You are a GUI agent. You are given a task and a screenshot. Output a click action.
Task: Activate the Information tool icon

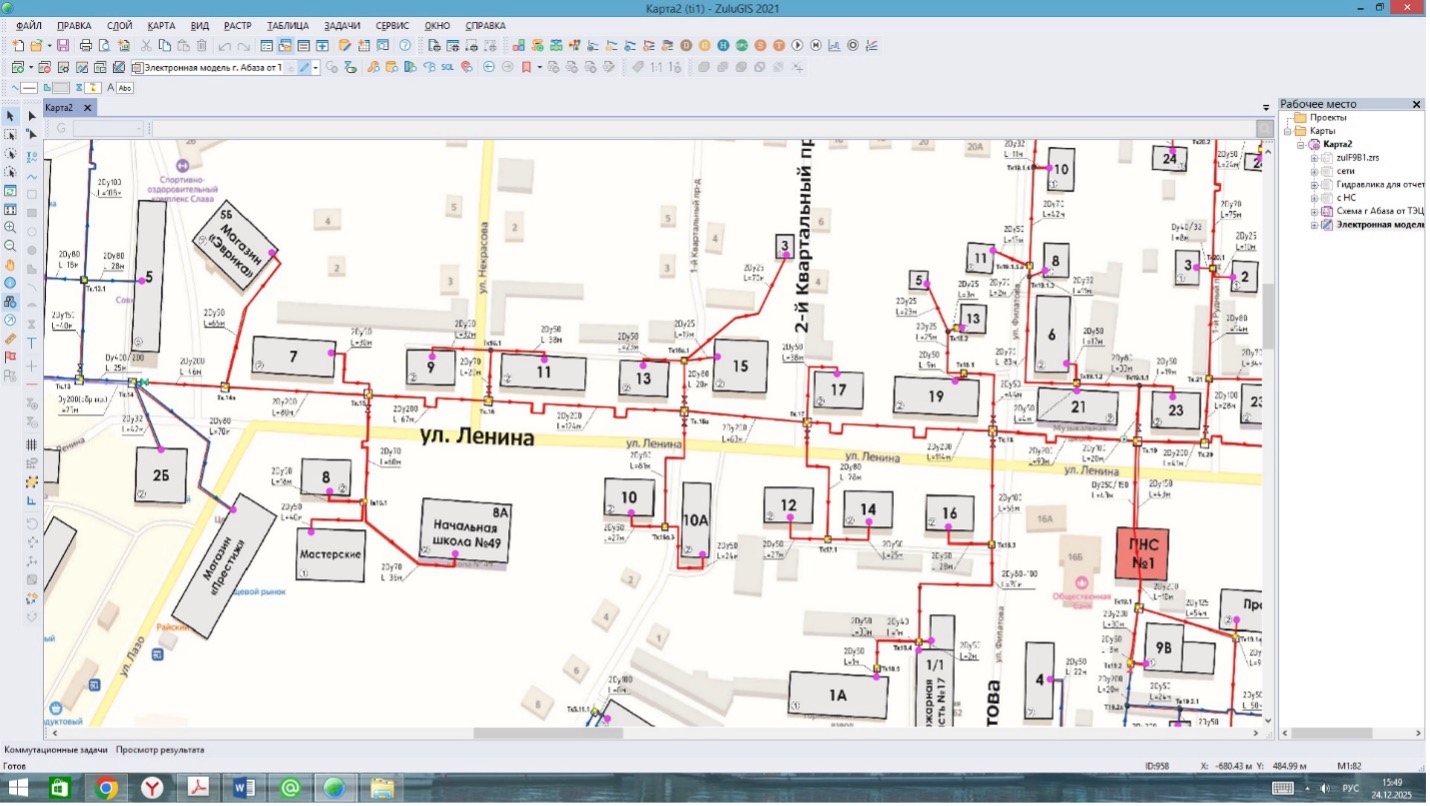point(10,283)
